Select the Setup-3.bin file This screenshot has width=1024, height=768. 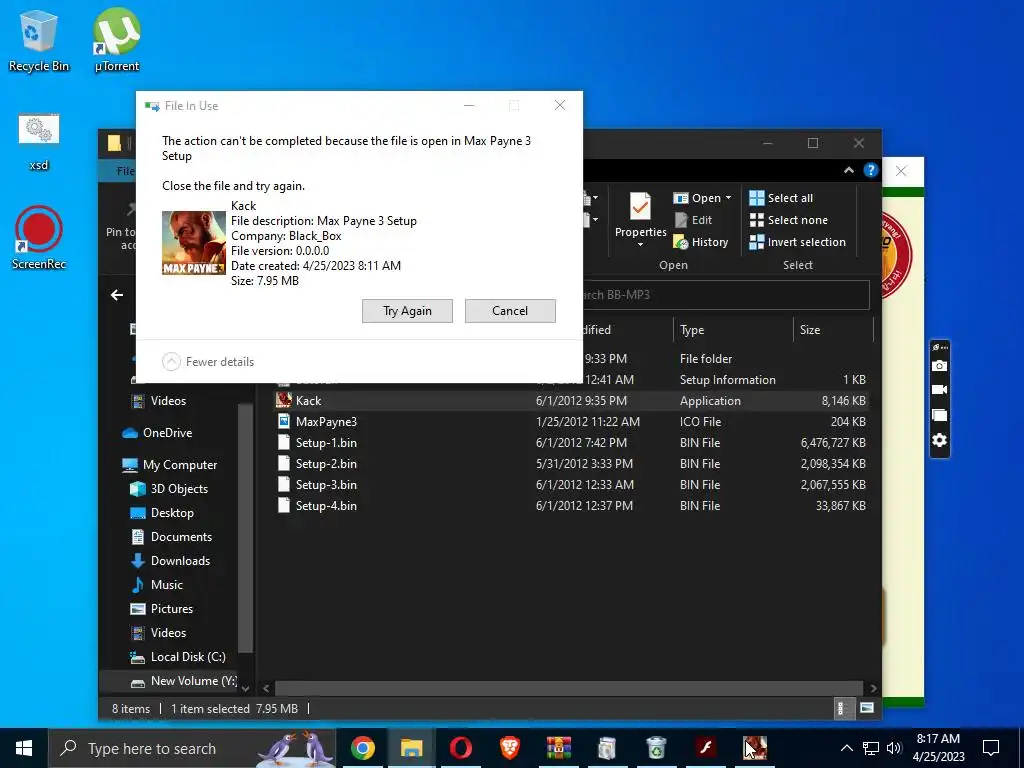[571, 485]
